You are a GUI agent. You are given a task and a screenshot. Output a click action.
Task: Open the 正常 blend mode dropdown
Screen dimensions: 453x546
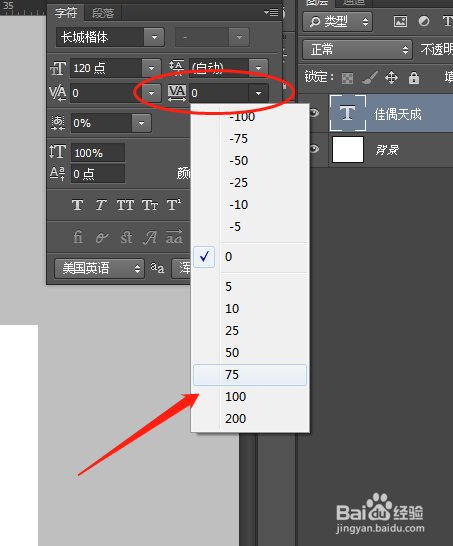click(357, 49)
